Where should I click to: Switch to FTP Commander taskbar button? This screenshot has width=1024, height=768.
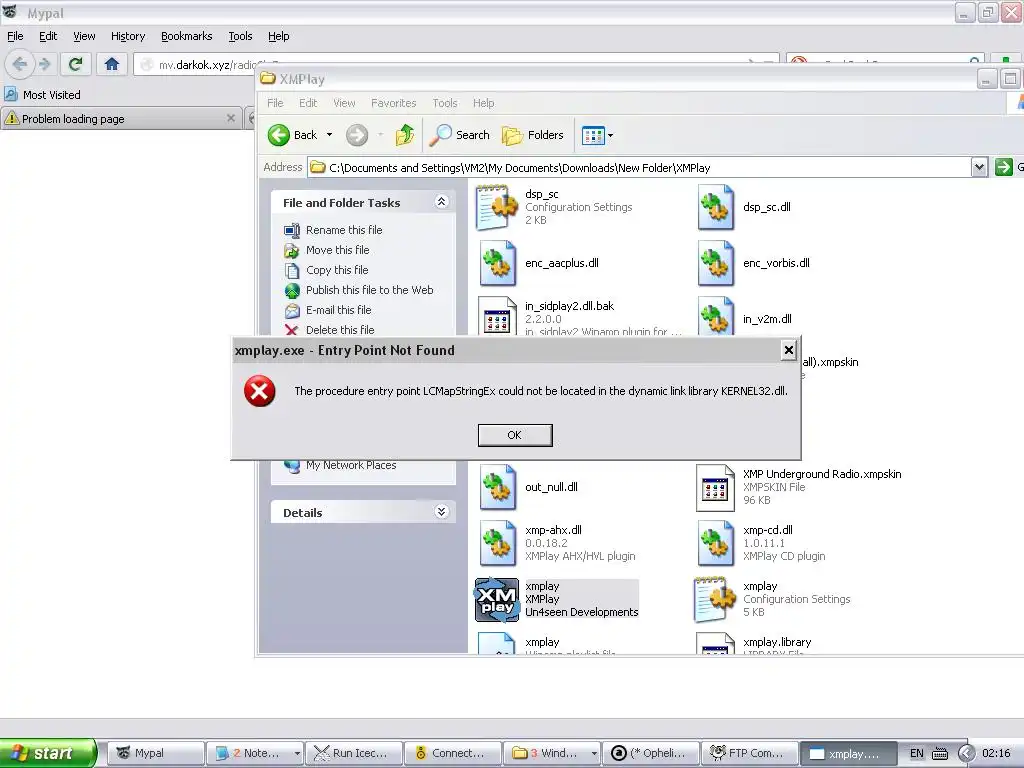[x=750, y=753]
